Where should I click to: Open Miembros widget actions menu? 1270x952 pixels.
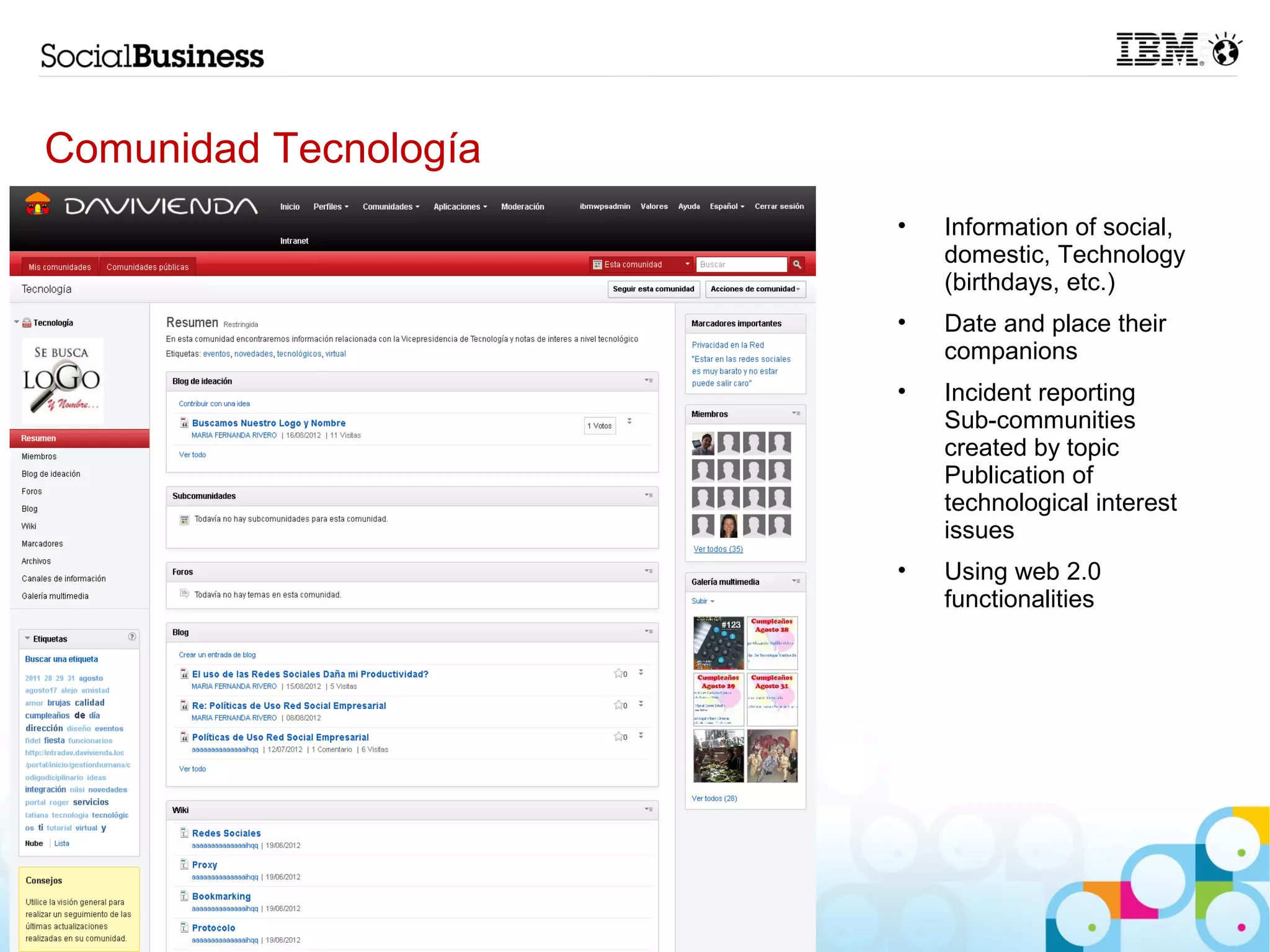coord(796,413)
